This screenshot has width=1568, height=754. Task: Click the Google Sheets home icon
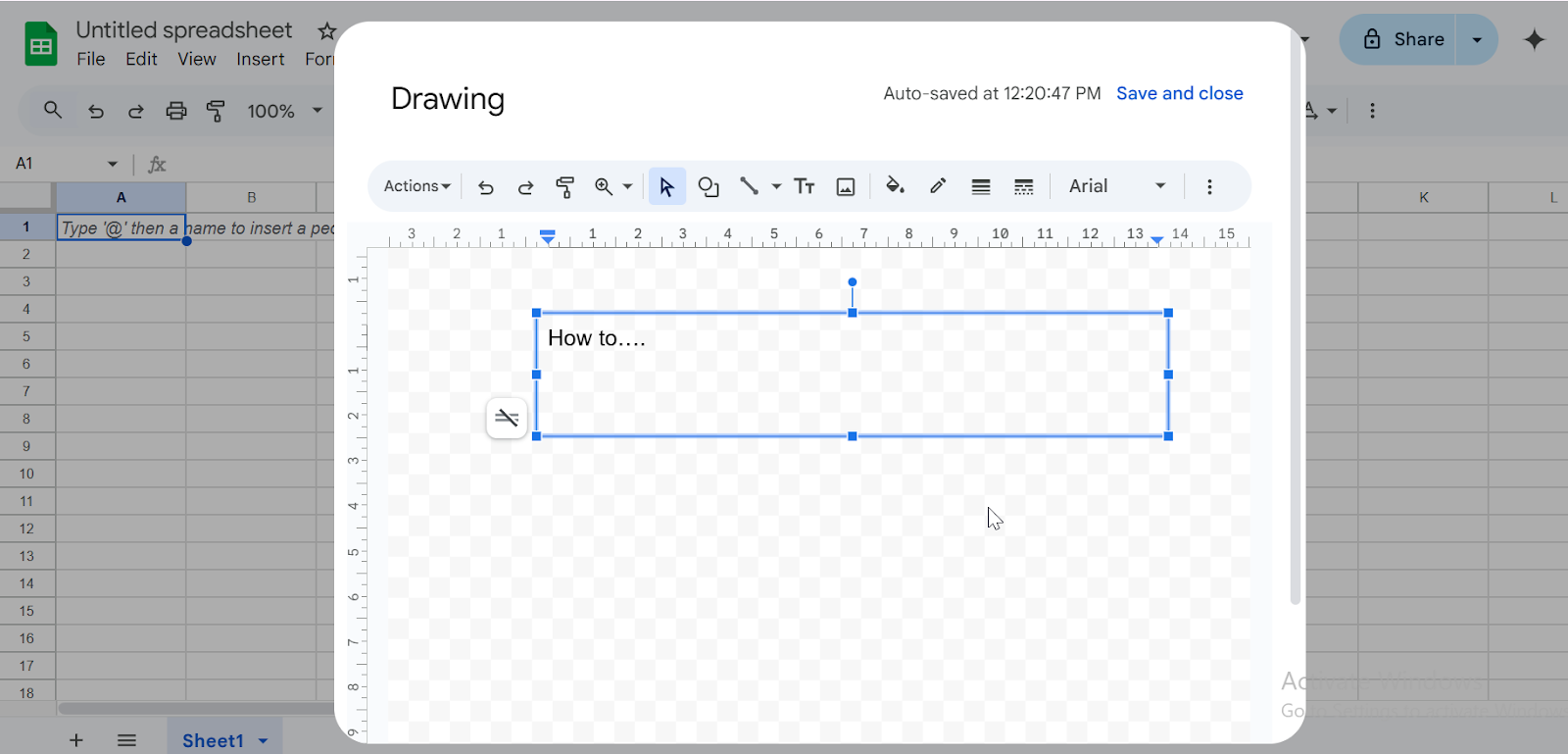pos(41,44)
